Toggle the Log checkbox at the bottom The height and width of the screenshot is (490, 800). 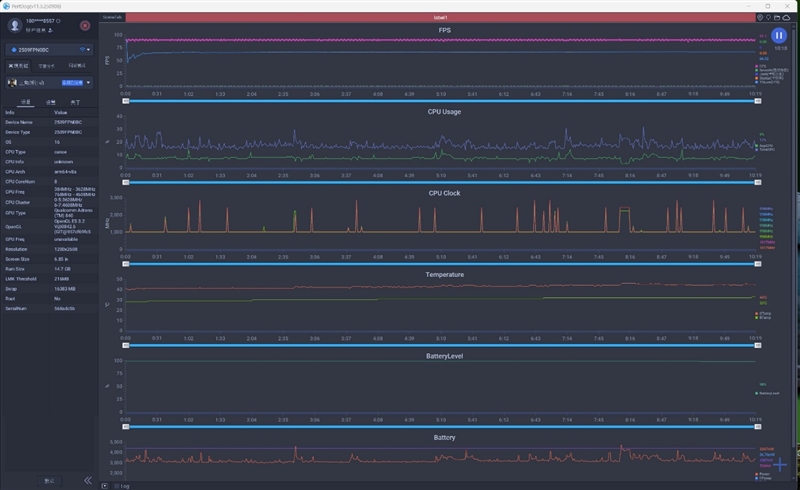pos(118,485)
